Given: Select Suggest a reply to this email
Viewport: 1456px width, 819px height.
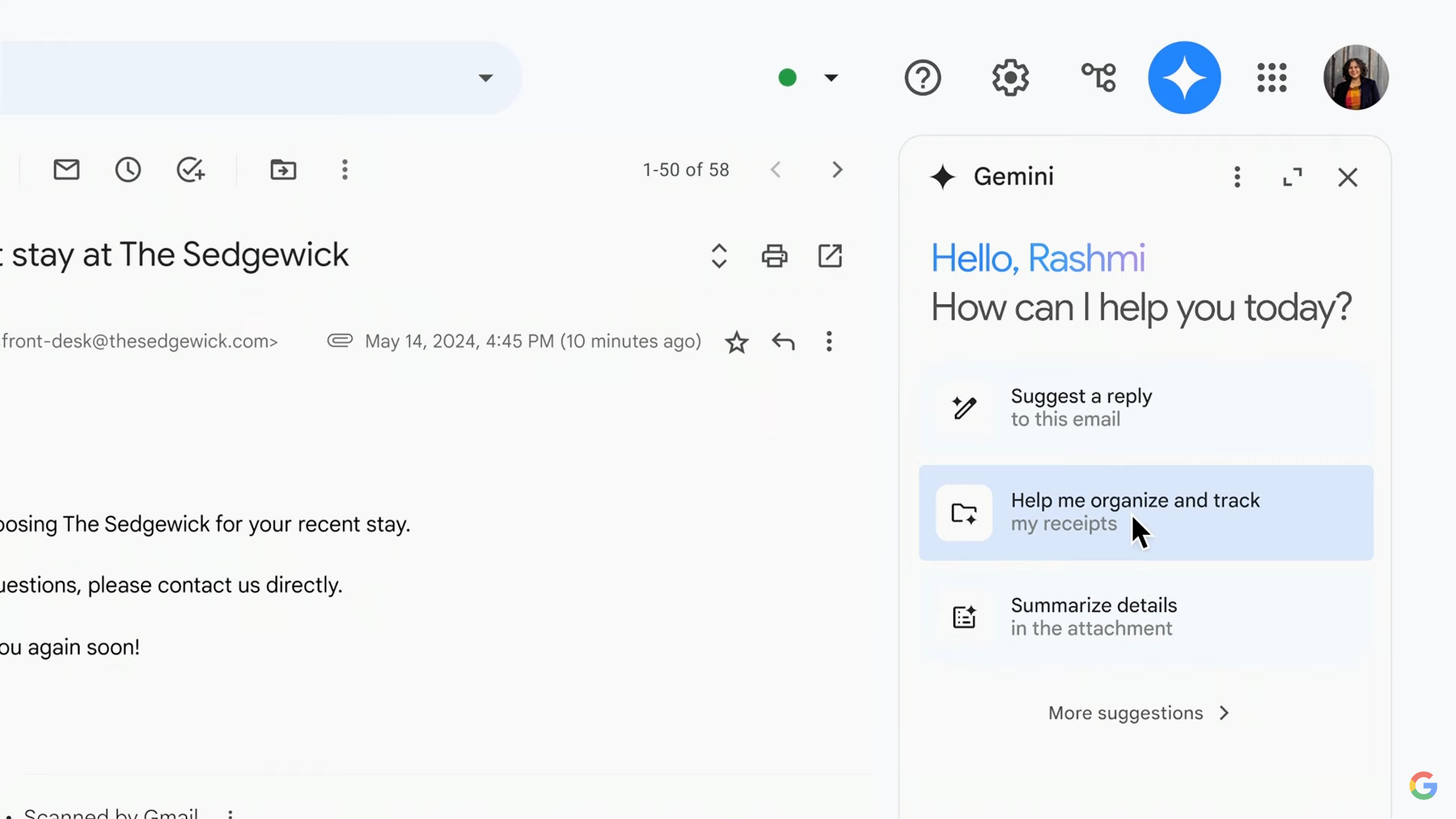Looking at the screenshot, I should (x=1145, y=407).
